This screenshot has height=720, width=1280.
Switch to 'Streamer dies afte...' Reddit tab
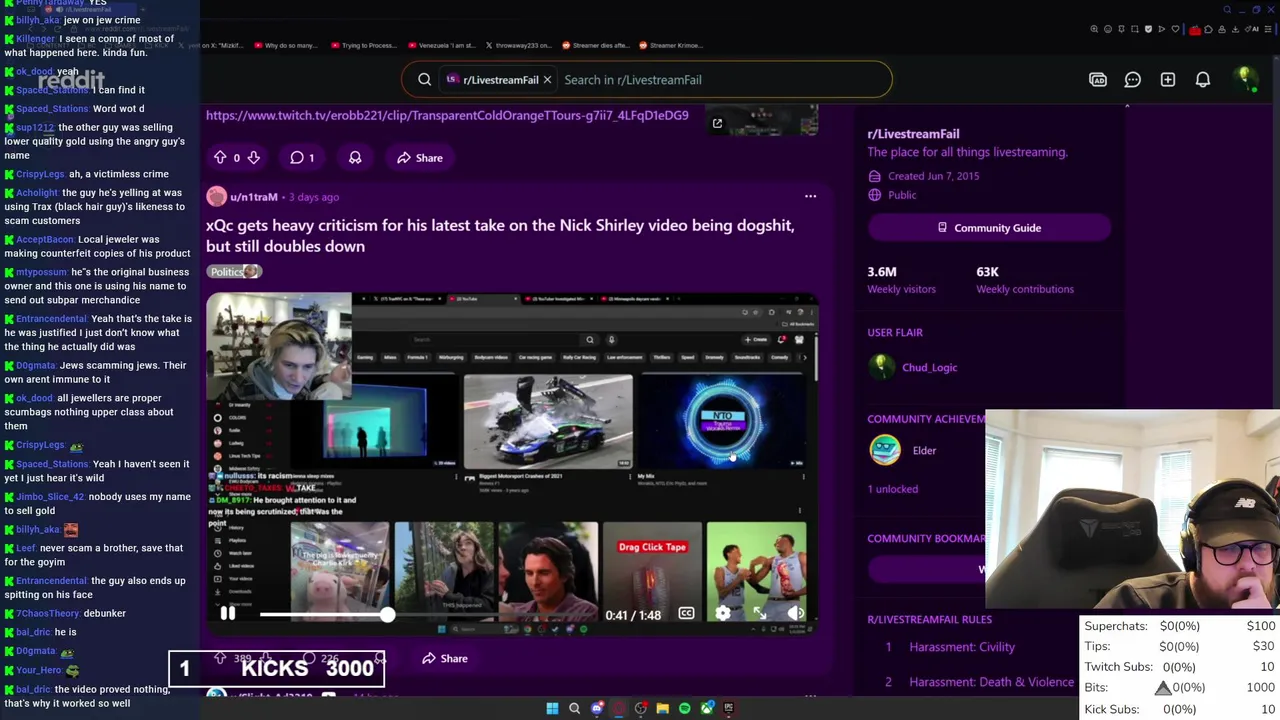[596, 45]
